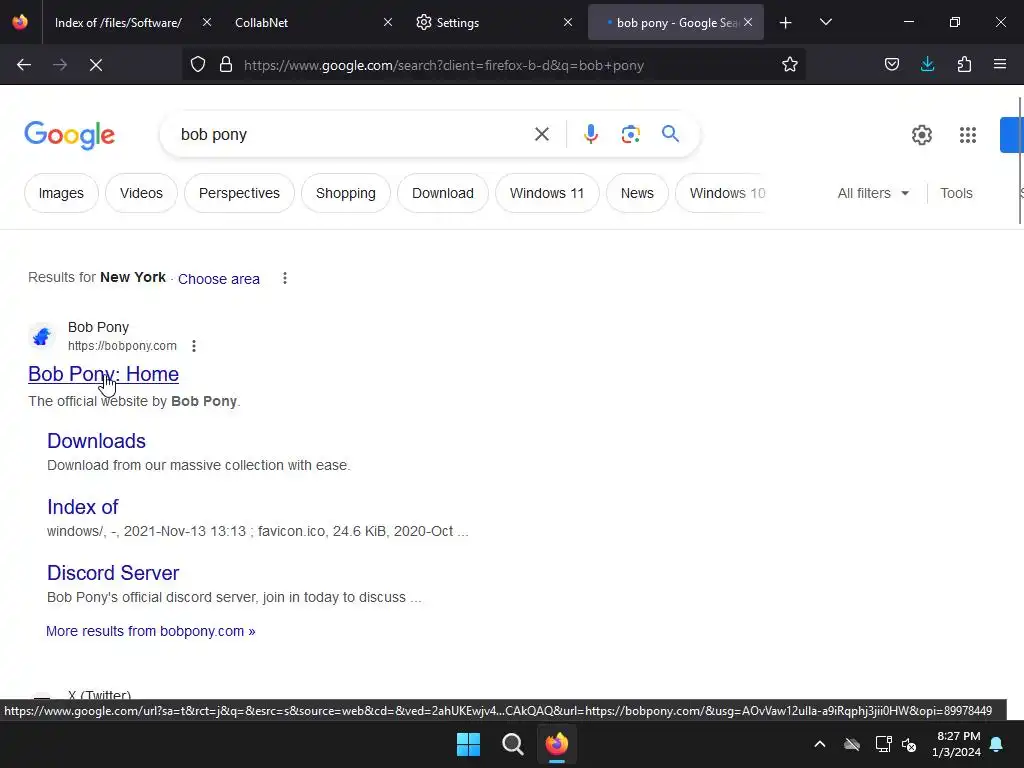Image resolution: width=1024 pixels, height=768 pixels.
Task: Expand the All filters dropdown
Action: click(x=873, y=193)
